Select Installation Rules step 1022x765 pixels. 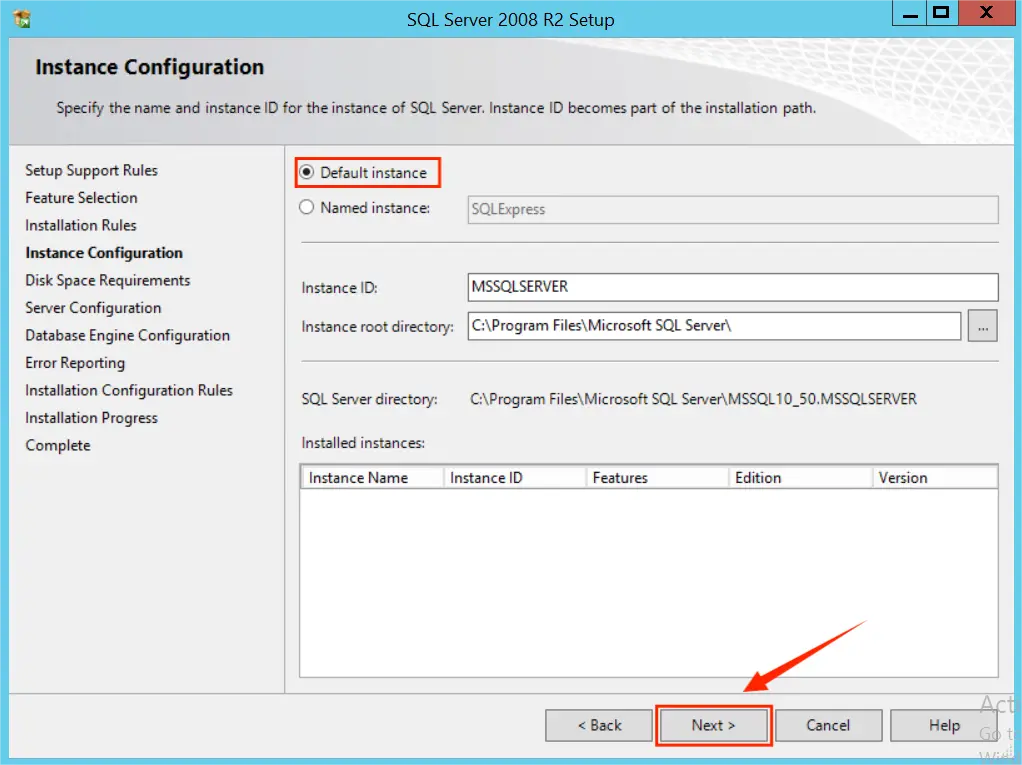click(80, 225)
